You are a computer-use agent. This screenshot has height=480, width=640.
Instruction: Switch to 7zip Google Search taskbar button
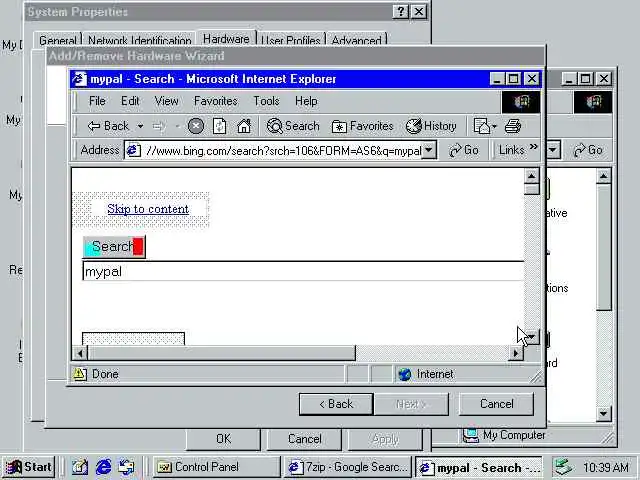click(347, 467)
